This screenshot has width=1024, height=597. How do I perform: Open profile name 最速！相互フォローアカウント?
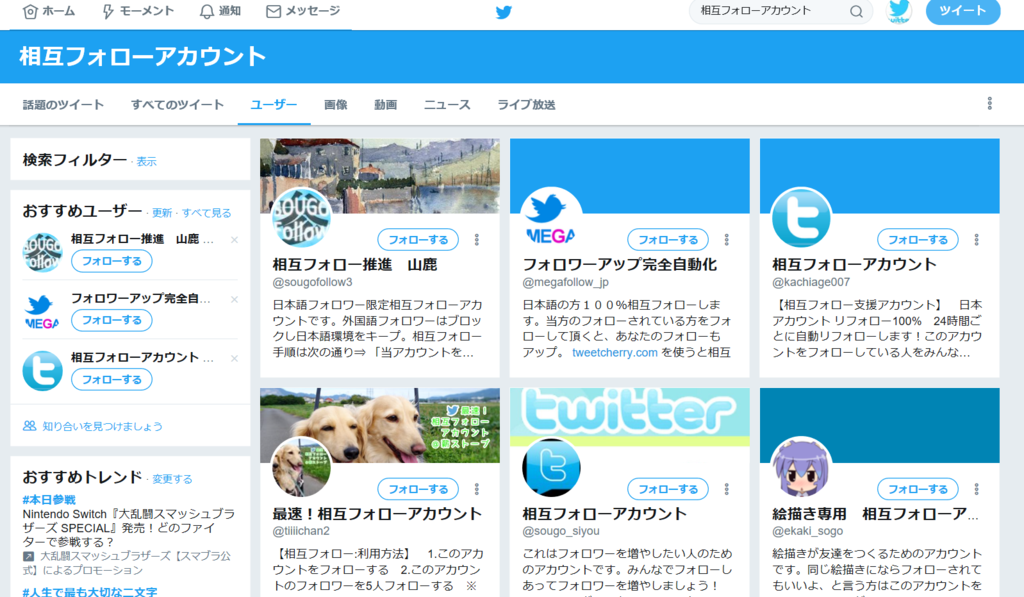click(377, 514)
